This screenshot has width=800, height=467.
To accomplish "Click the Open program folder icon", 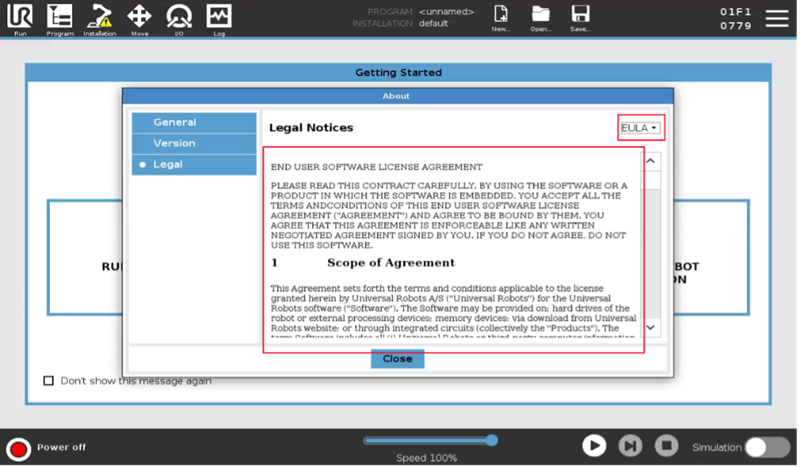I will pos(541,17).
